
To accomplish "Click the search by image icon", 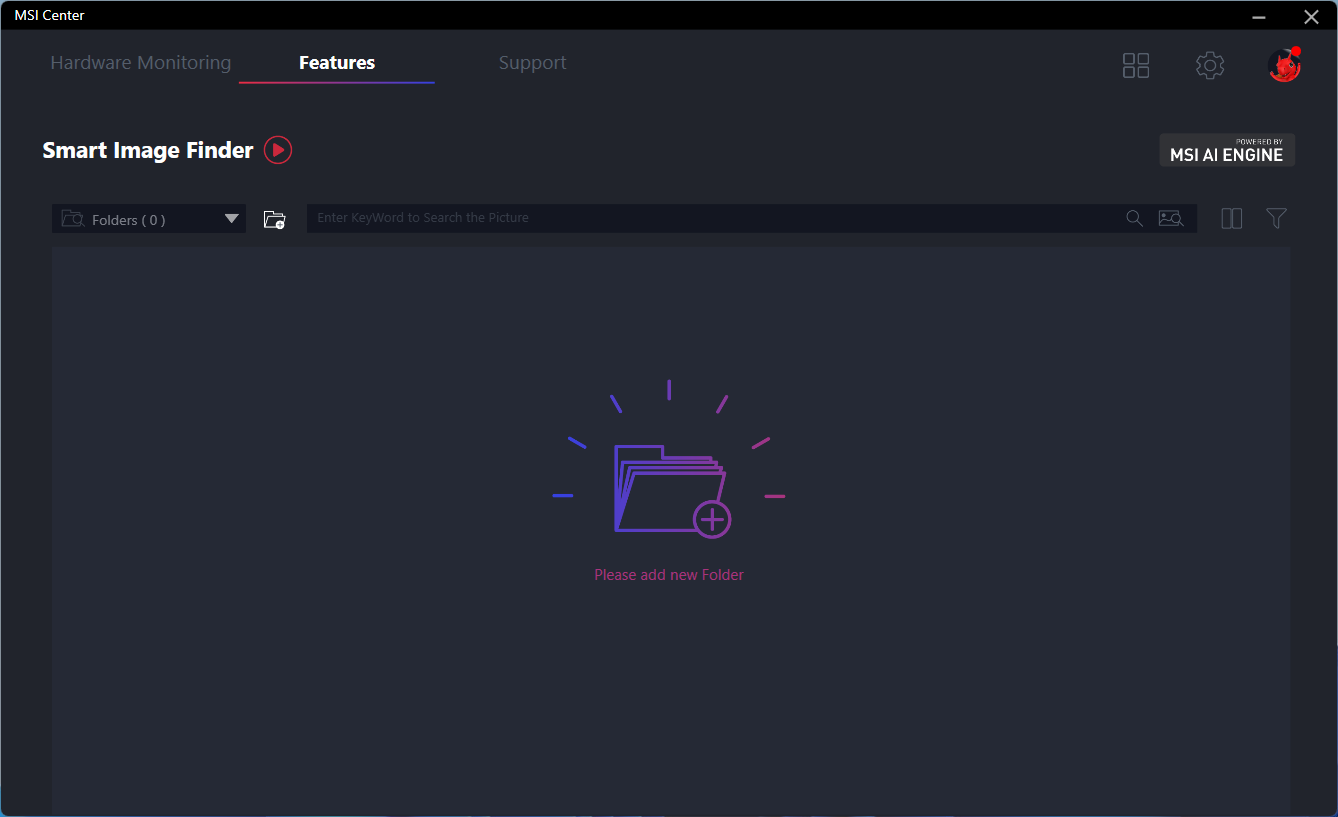I will tap(1171, 218).
